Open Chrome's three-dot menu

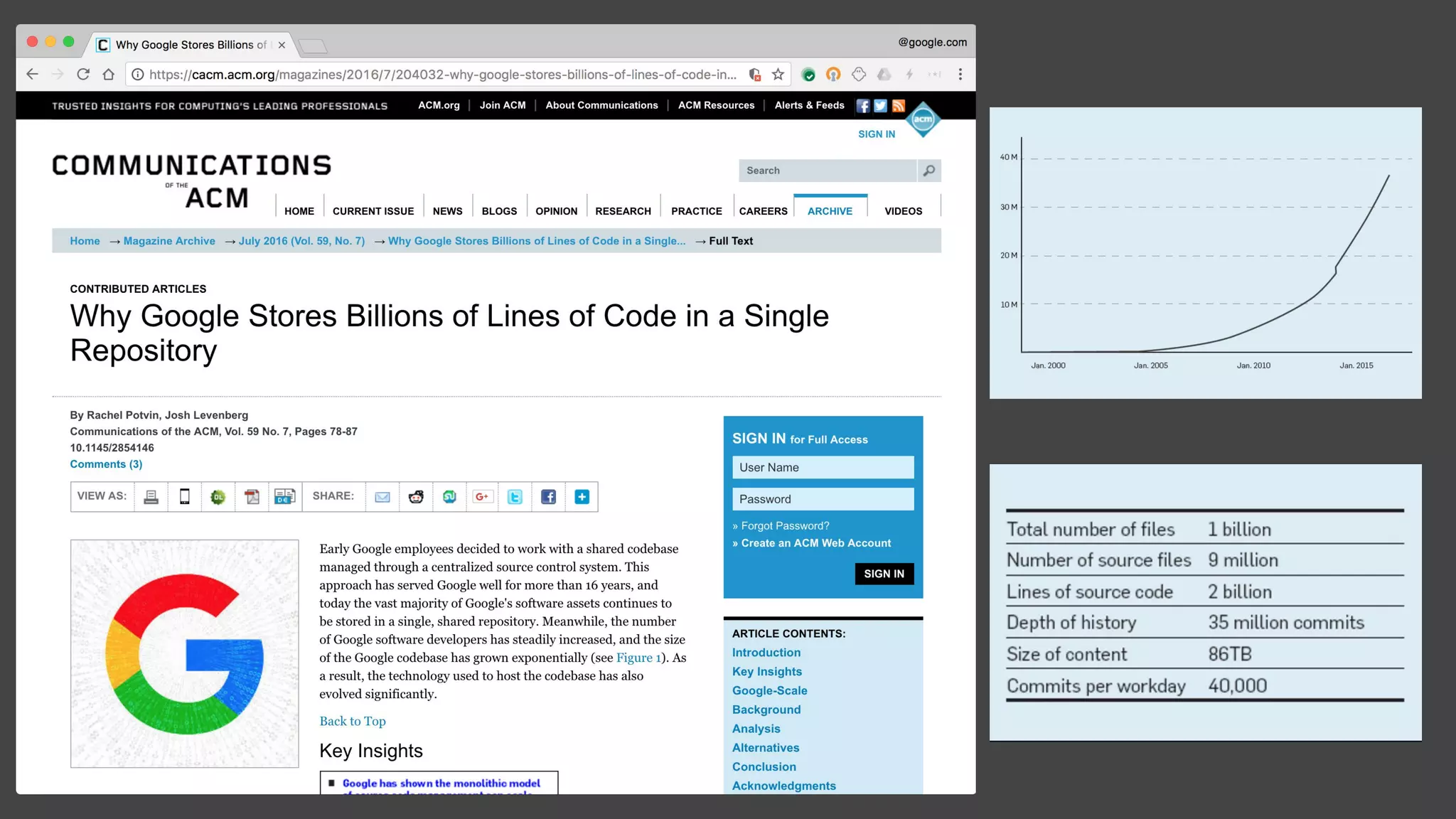[960, 75]
